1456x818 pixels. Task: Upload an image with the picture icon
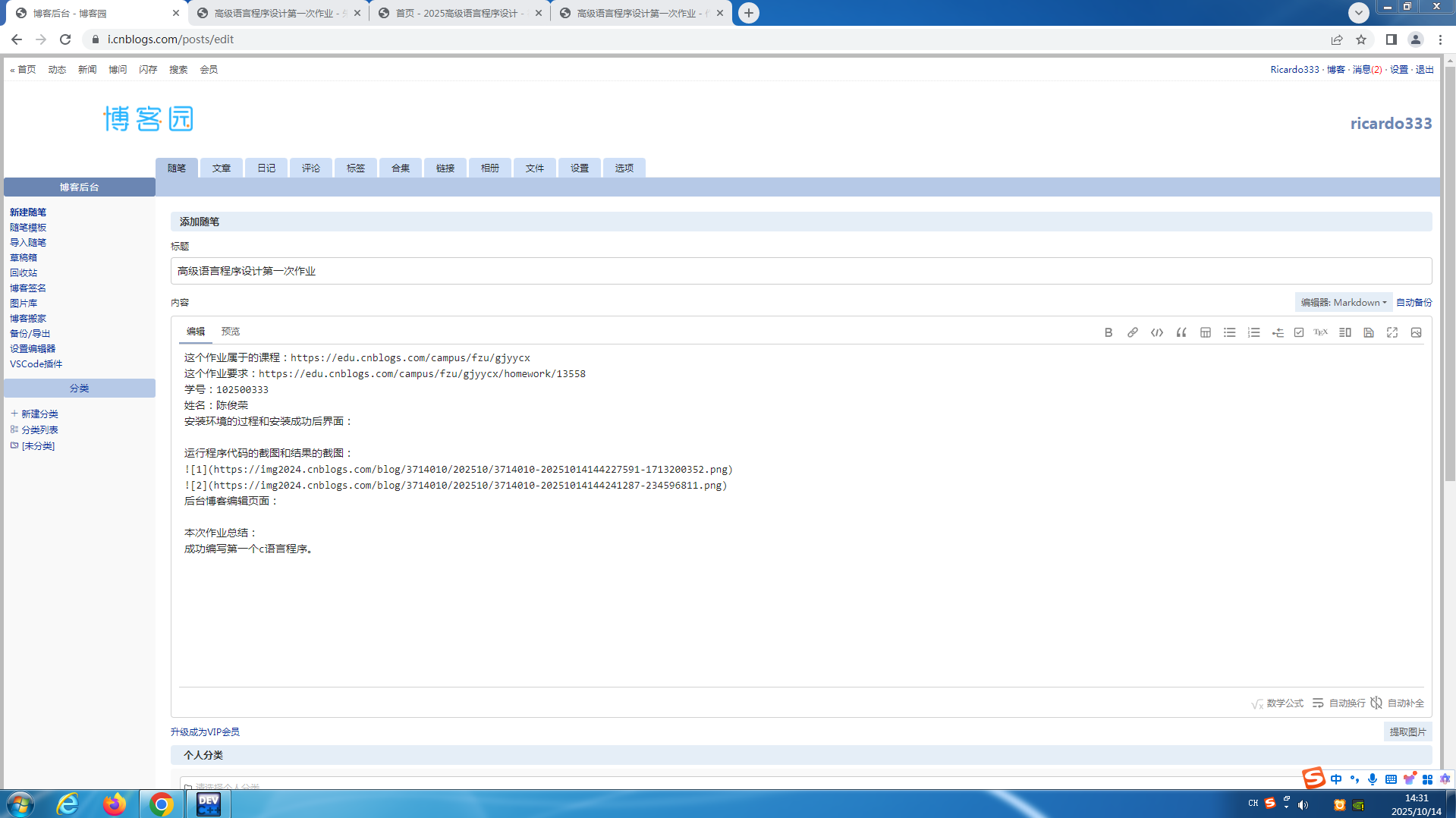pos(1417,332)
